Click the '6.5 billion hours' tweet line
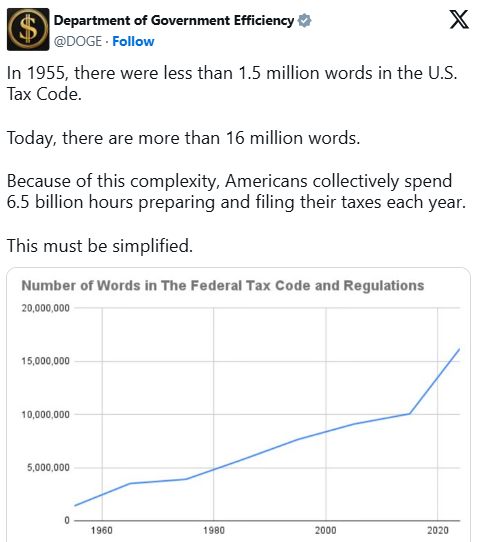Image resolution: width=480 pixels, height=542 pixels. (x=236, y=202)
